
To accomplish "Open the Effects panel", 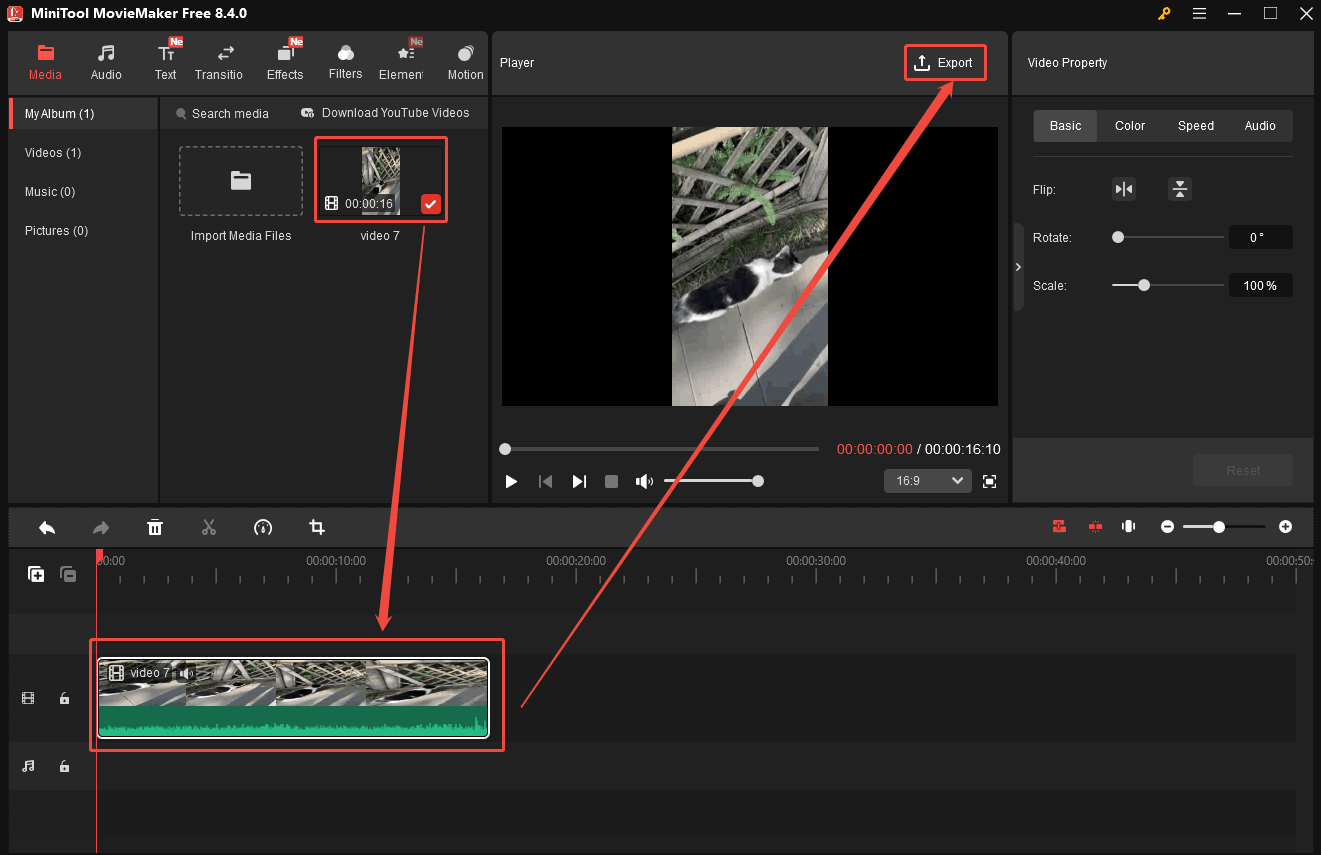I will point(285,60).
